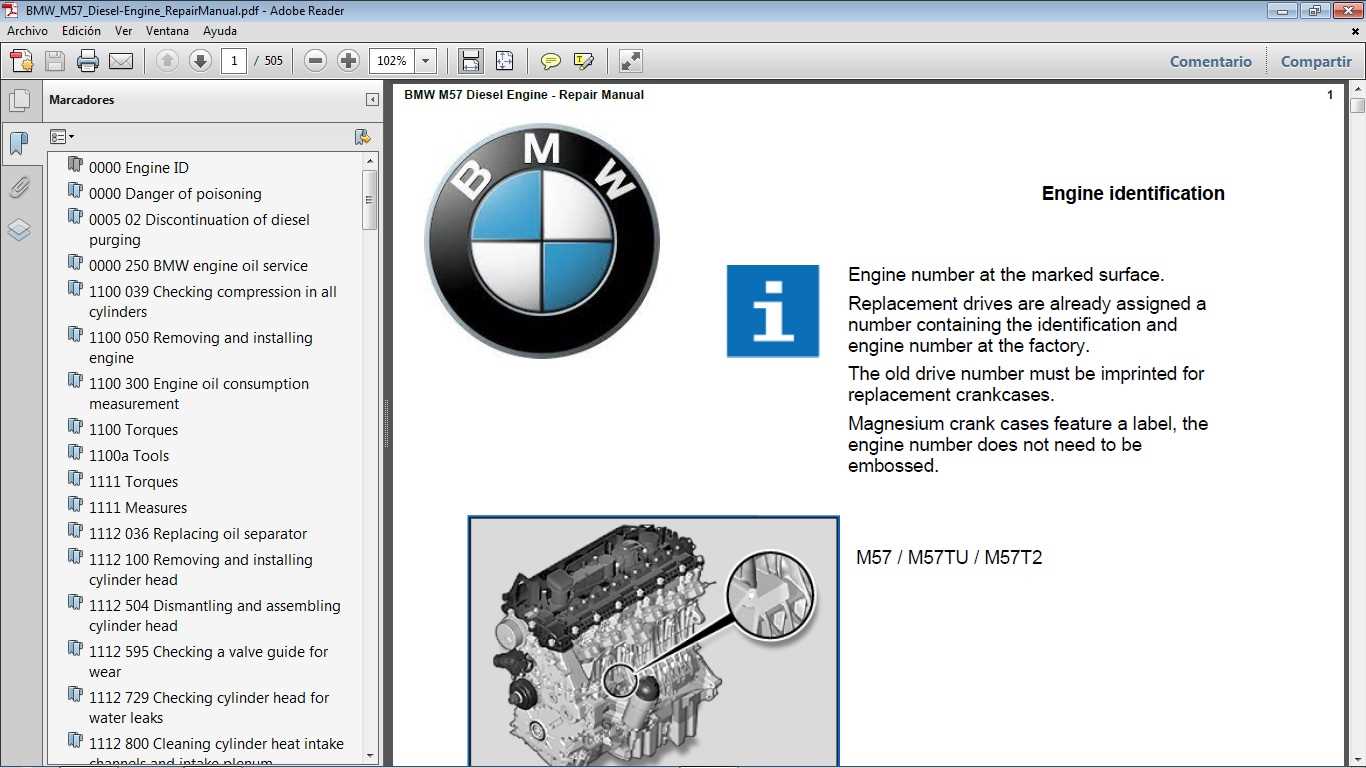Show the page thumbnails panel icon
This screenshot has width=1366, height=768.
click(x=19, y=101)
